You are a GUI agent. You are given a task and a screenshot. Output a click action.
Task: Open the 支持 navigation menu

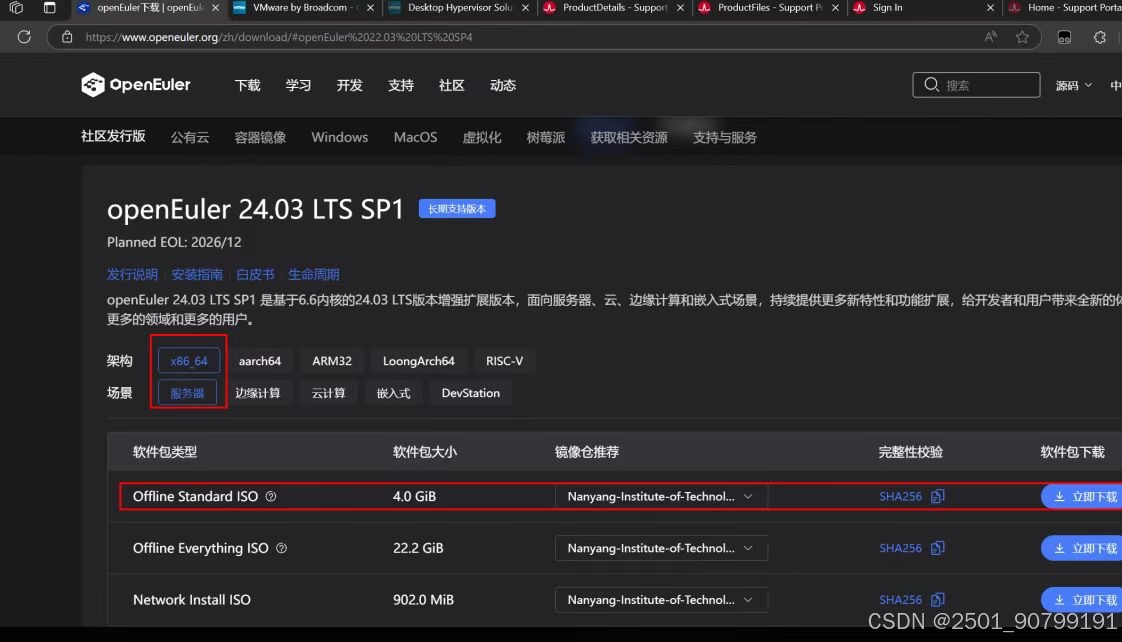[401, 85]
